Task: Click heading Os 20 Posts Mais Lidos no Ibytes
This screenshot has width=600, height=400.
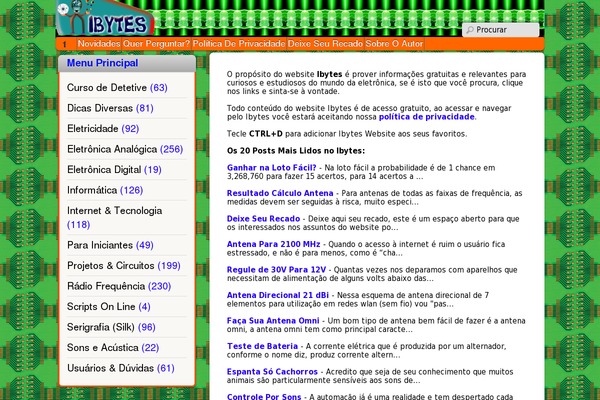Action: [296, 151]
